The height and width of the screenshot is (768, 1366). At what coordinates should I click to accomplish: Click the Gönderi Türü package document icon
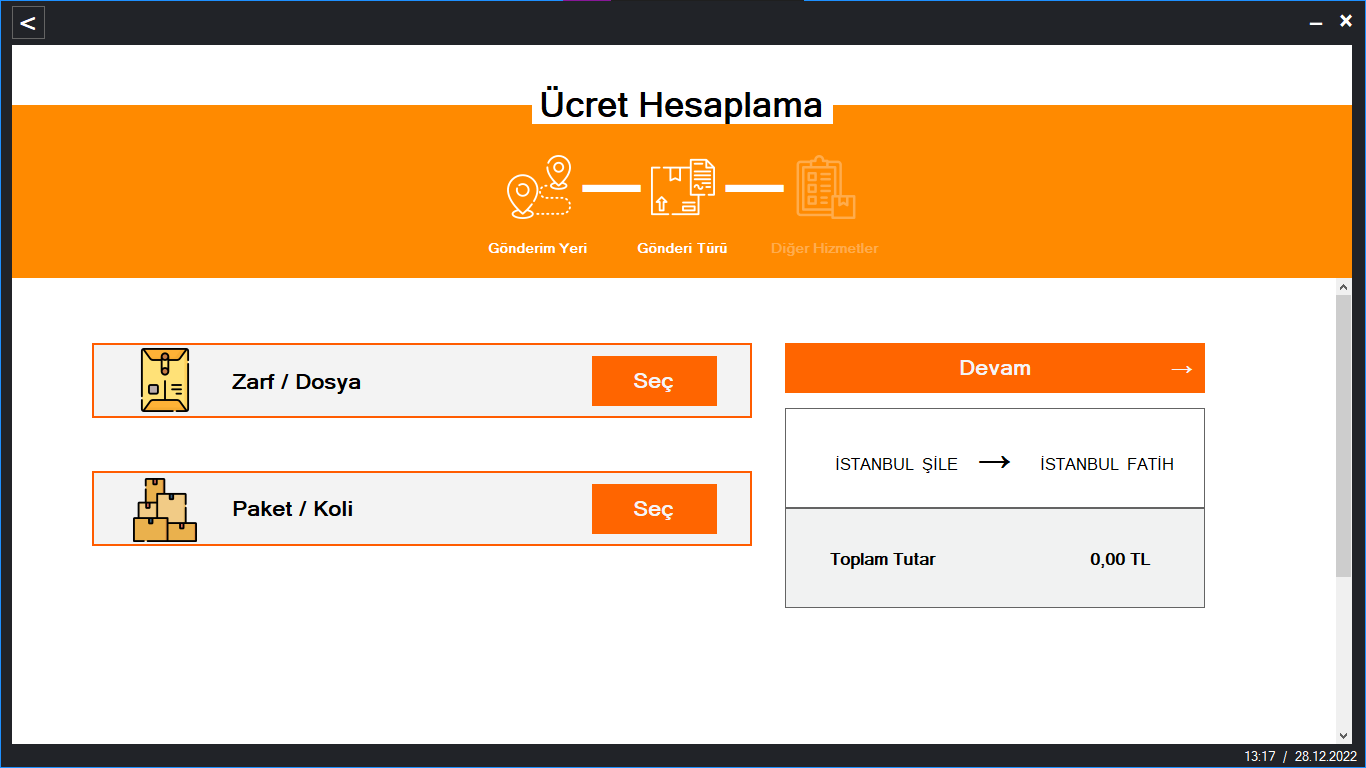(682, 187)
